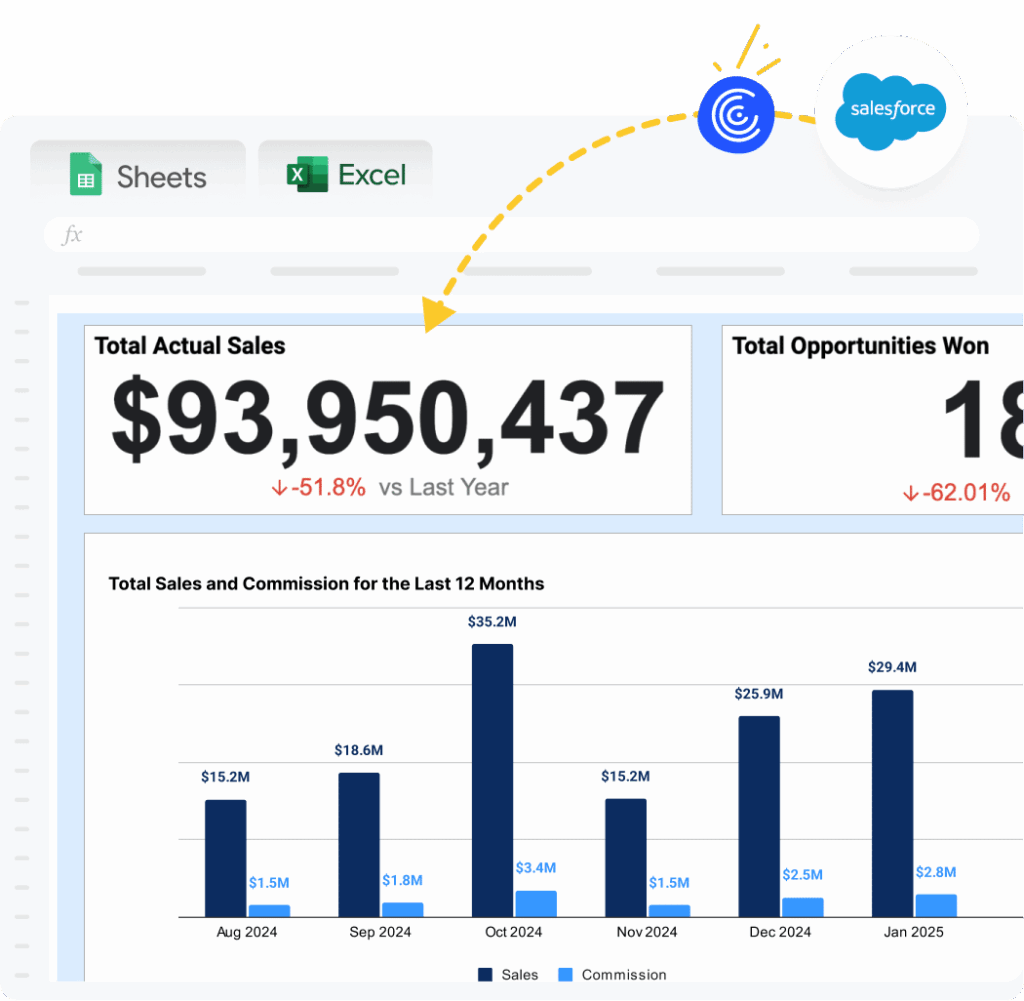Select the $93,950,437 total sales figure

[388, 420]
